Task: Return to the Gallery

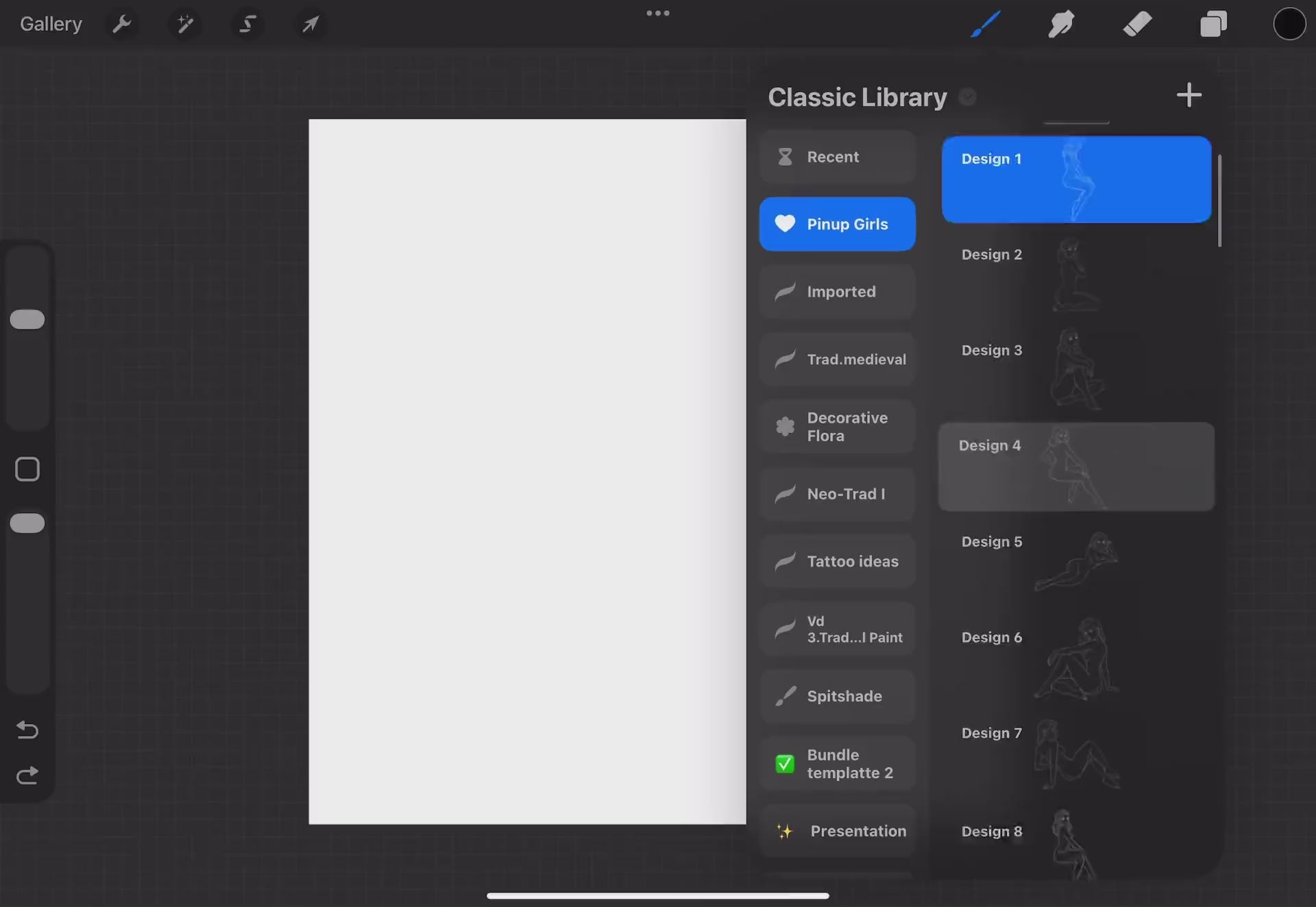Action: (x=51, y=24)
